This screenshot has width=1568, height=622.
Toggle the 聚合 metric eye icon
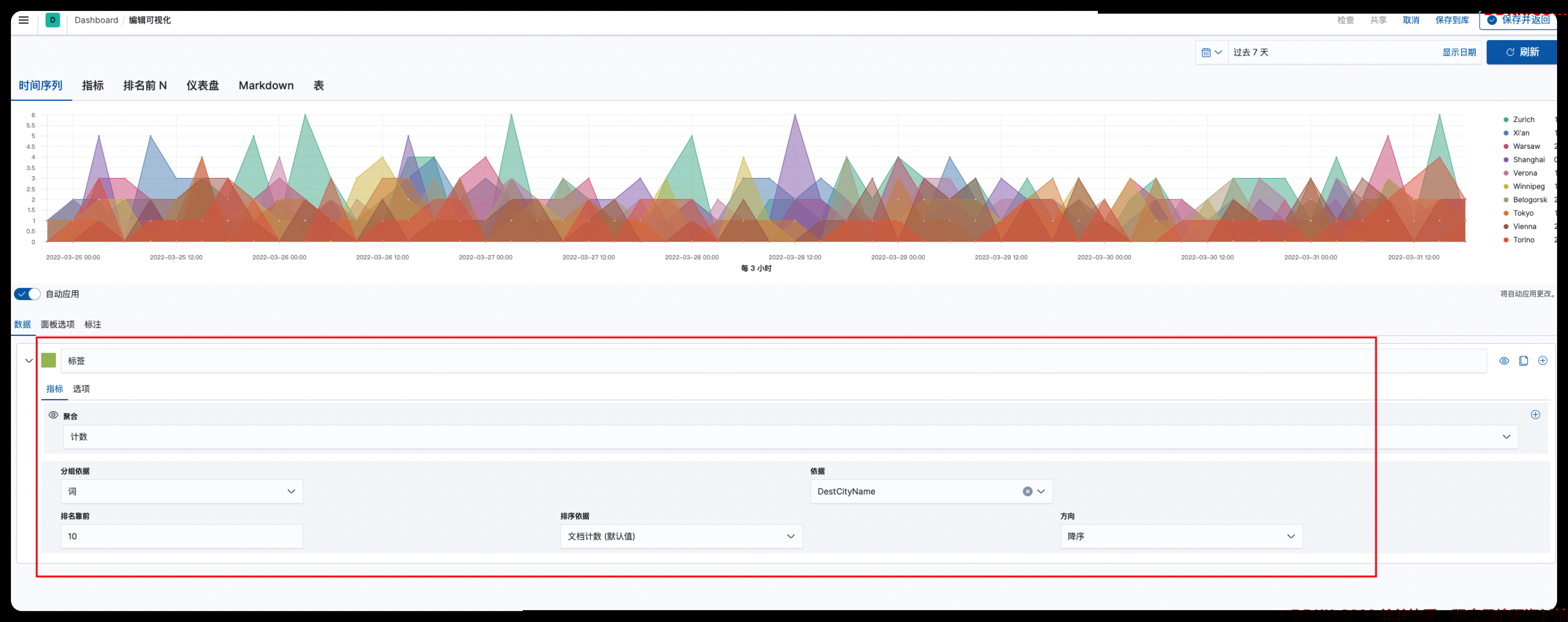(x=53, y=415)
